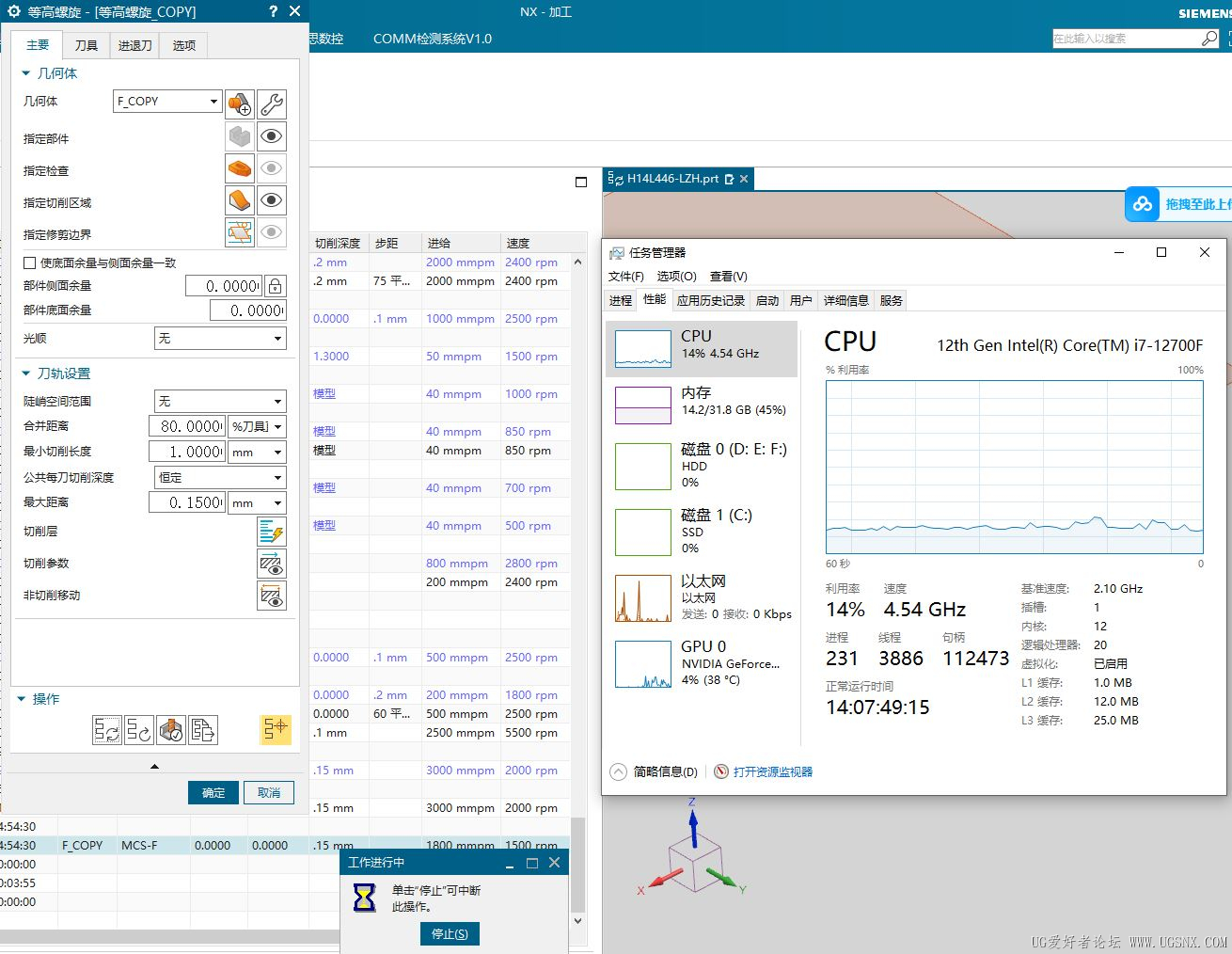Click the wrench edit geometry icon
Screen dimensions: 1232x954
(272, 103)
